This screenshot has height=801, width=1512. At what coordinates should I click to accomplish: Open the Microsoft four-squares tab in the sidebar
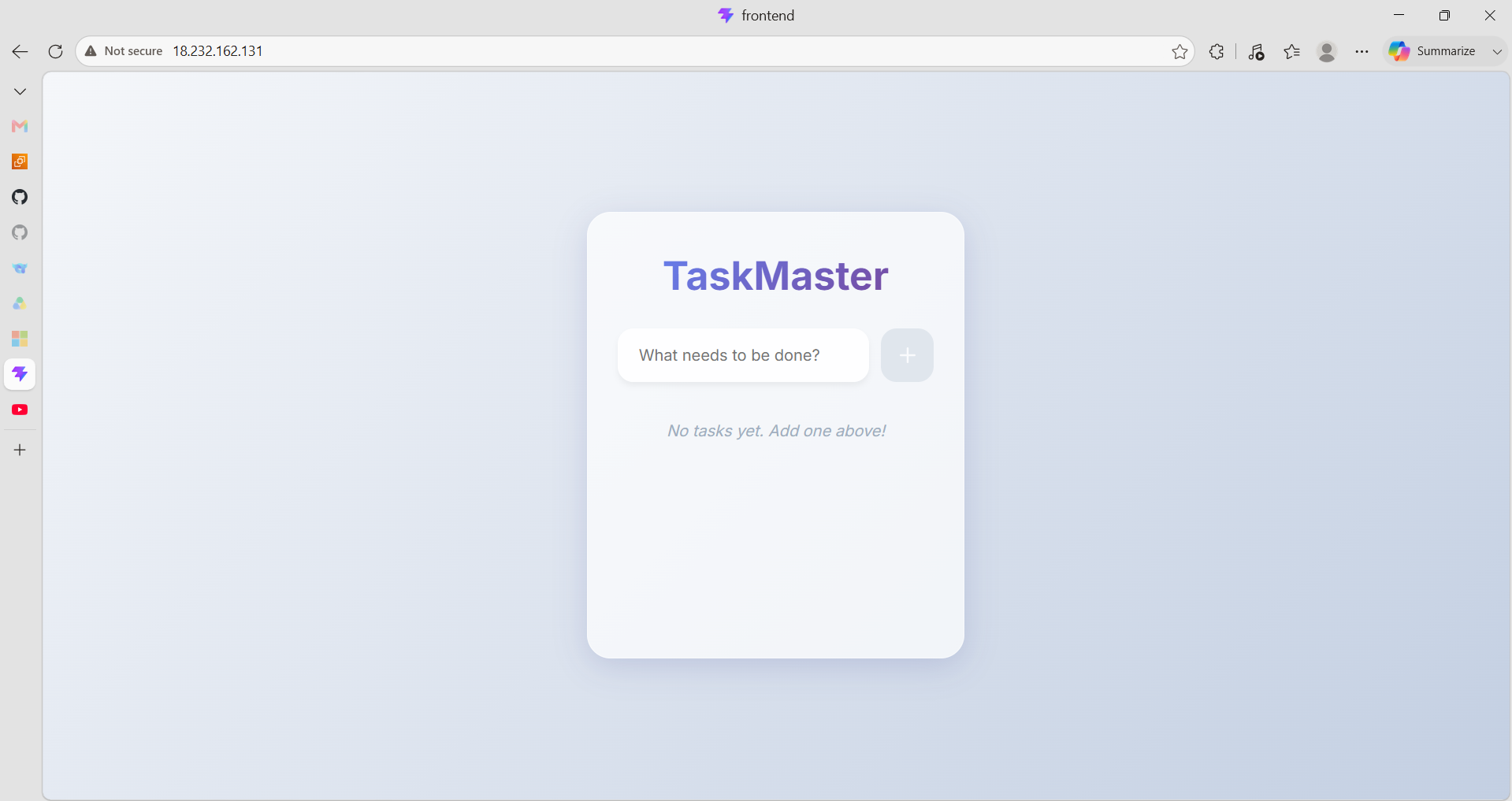(x=20, y=339)
